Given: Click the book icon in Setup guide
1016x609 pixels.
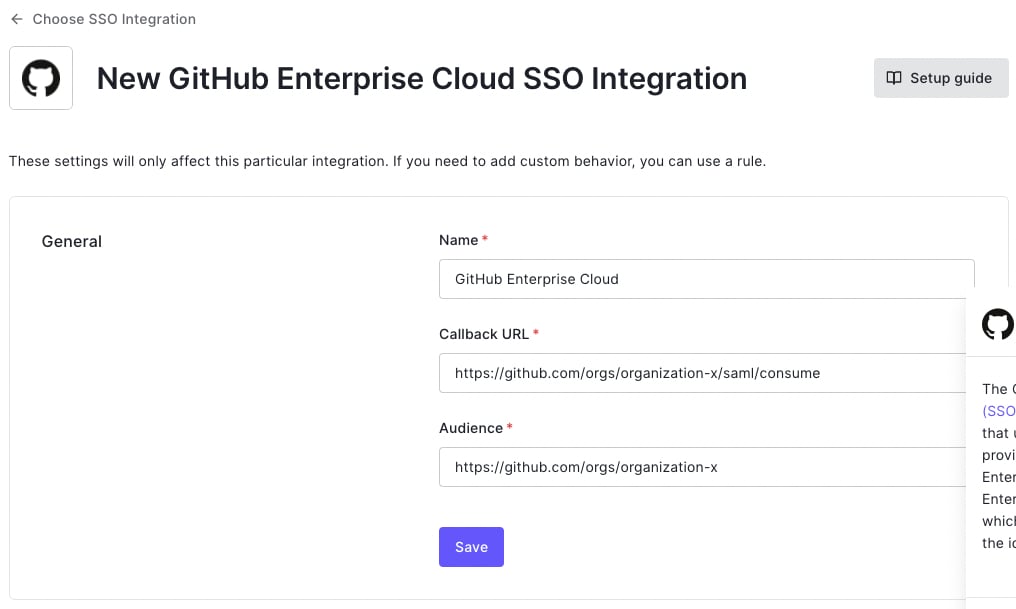Looking at the screenshot, I should pyautogui.click(x=894, y=78).
